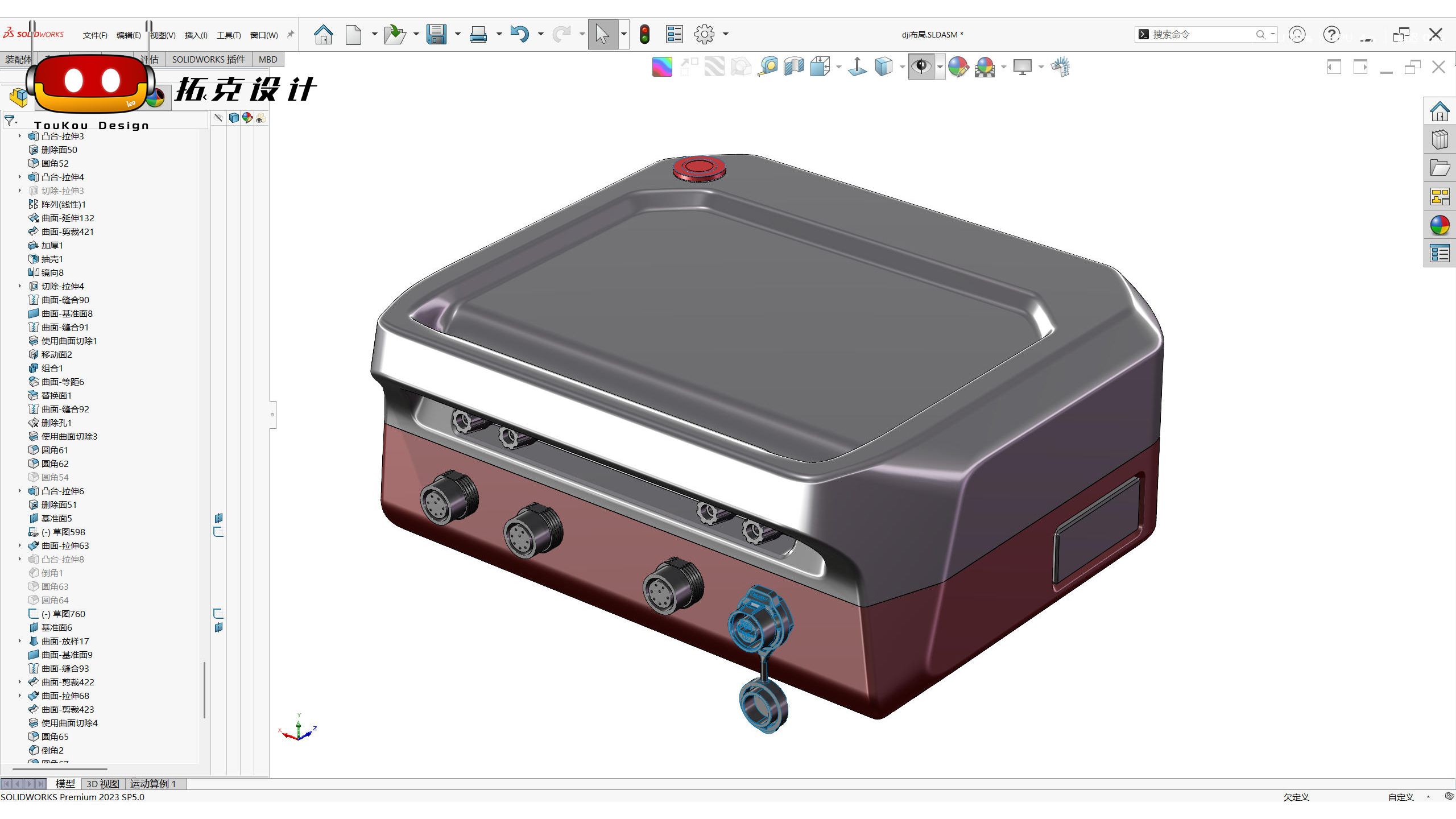Activate the Section View tool
The width and height of the screenshot is (1456, 819).
point(793,67)
